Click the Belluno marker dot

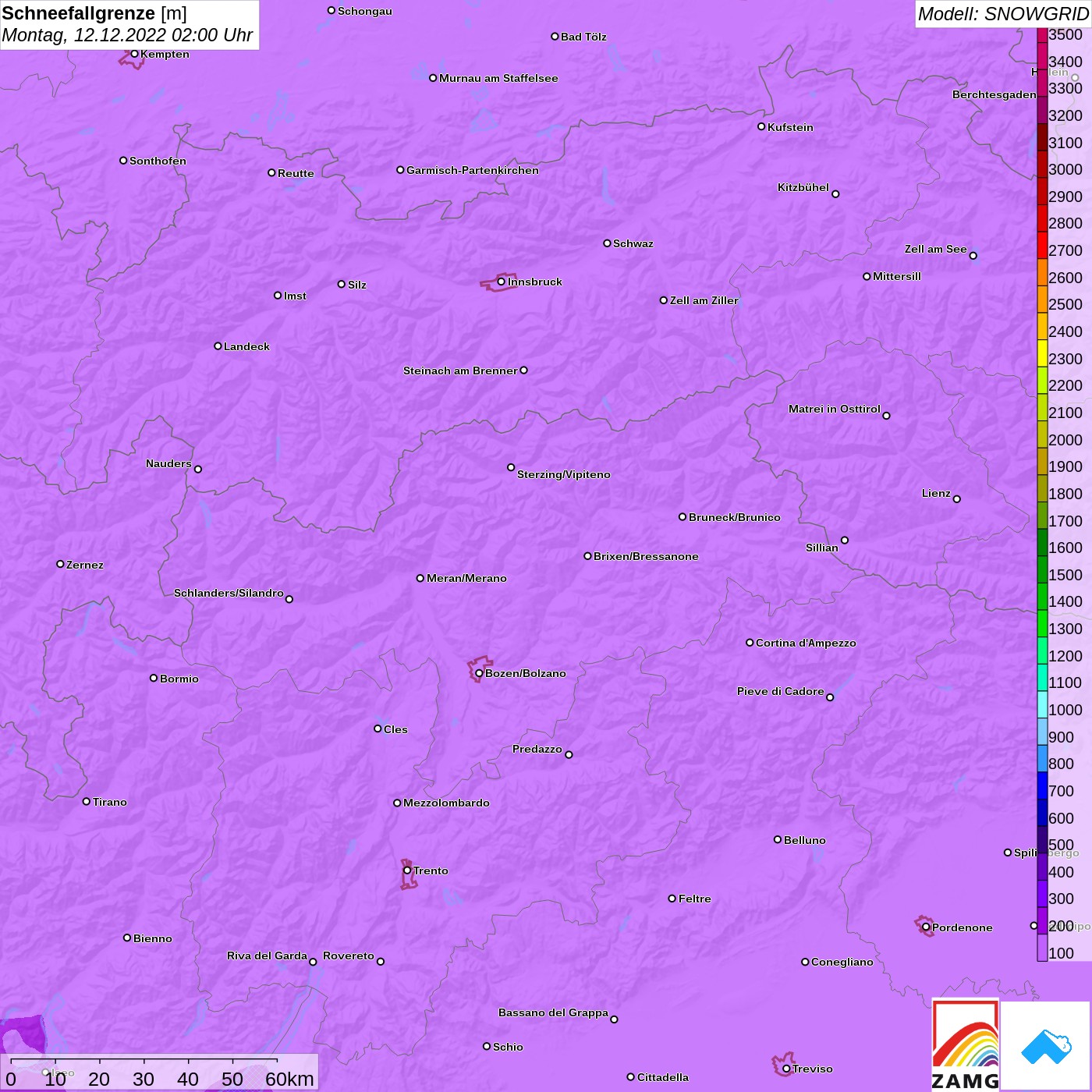(x=778, y=839)
